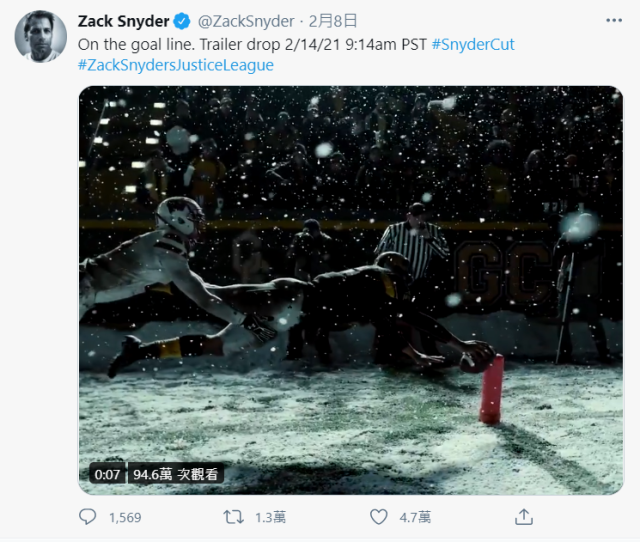The image size is (640, 542).
Task: Click the orange pylon in the video
Action: pyautogui.click(x=492, y=388)
